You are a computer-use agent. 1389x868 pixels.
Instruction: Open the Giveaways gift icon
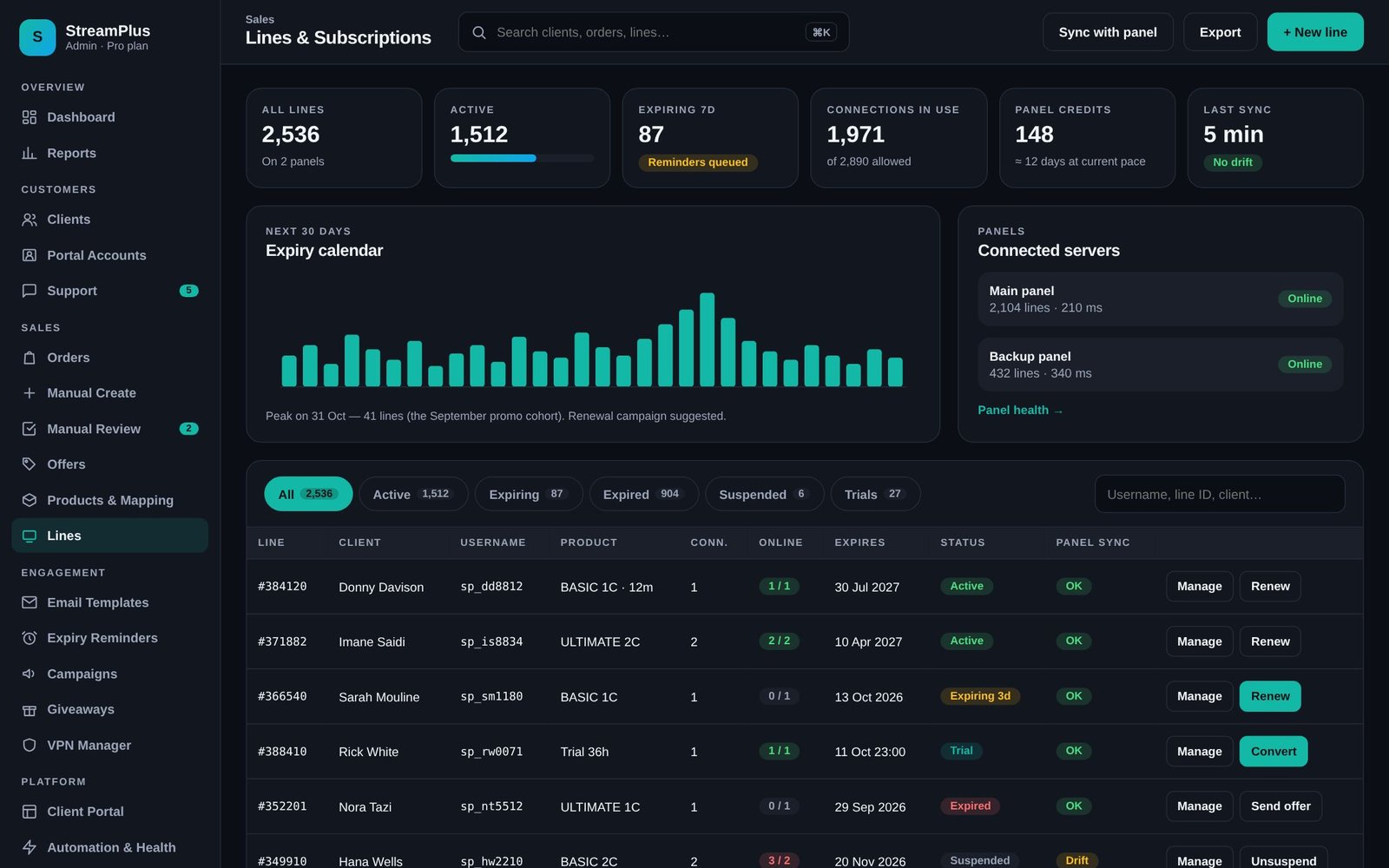click(30, 709)
